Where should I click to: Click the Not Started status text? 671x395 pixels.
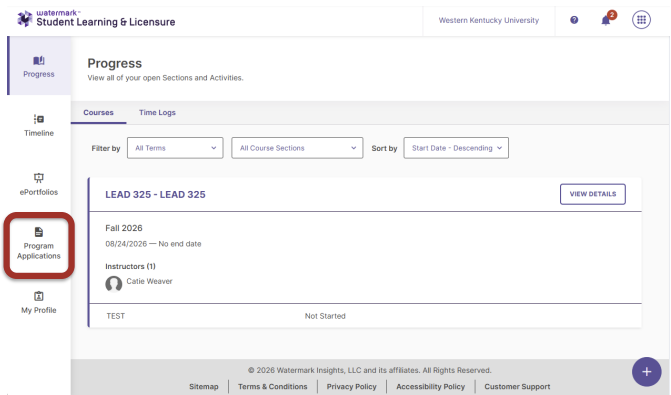(x=325, y=316)
